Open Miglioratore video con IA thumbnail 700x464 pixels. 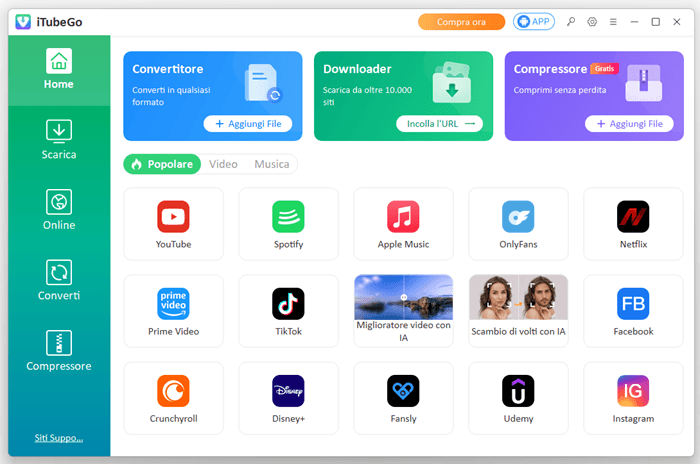[x=404, y=297]
